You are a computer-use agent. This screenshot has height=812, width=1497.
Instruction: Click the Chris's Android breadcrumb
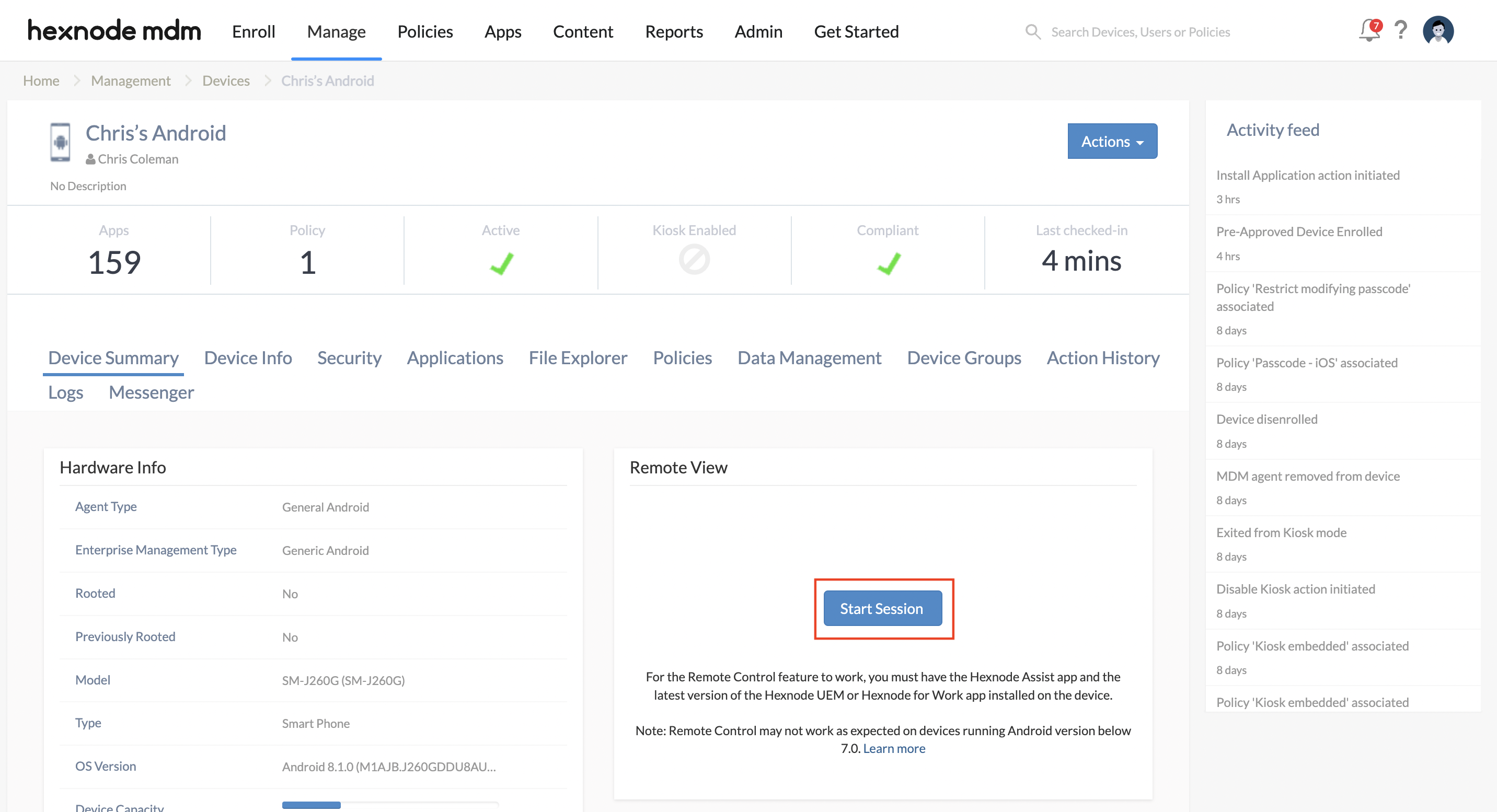coord(327,81)
